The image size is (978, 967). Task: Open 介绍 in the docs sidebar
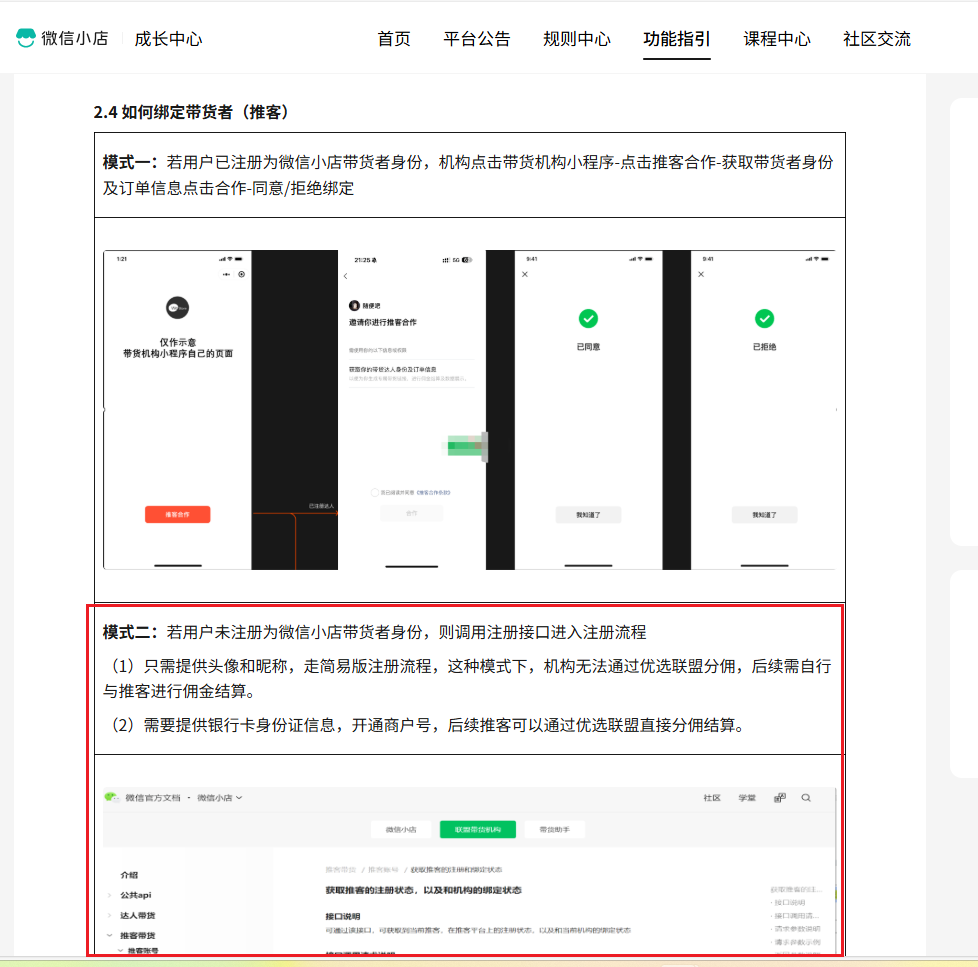(x=129, y=875)
